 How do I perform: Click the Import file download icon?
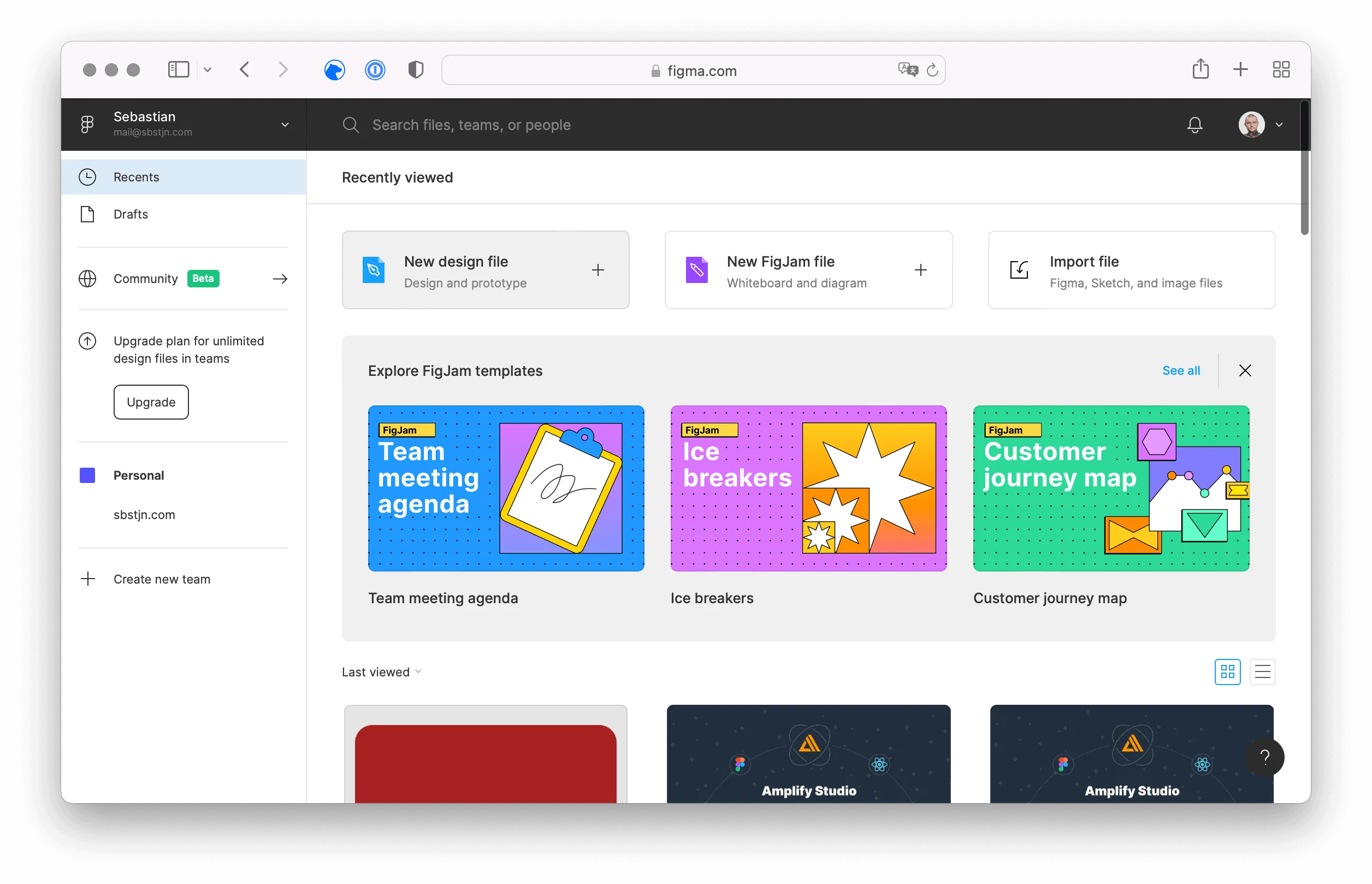pos(1018,269)
